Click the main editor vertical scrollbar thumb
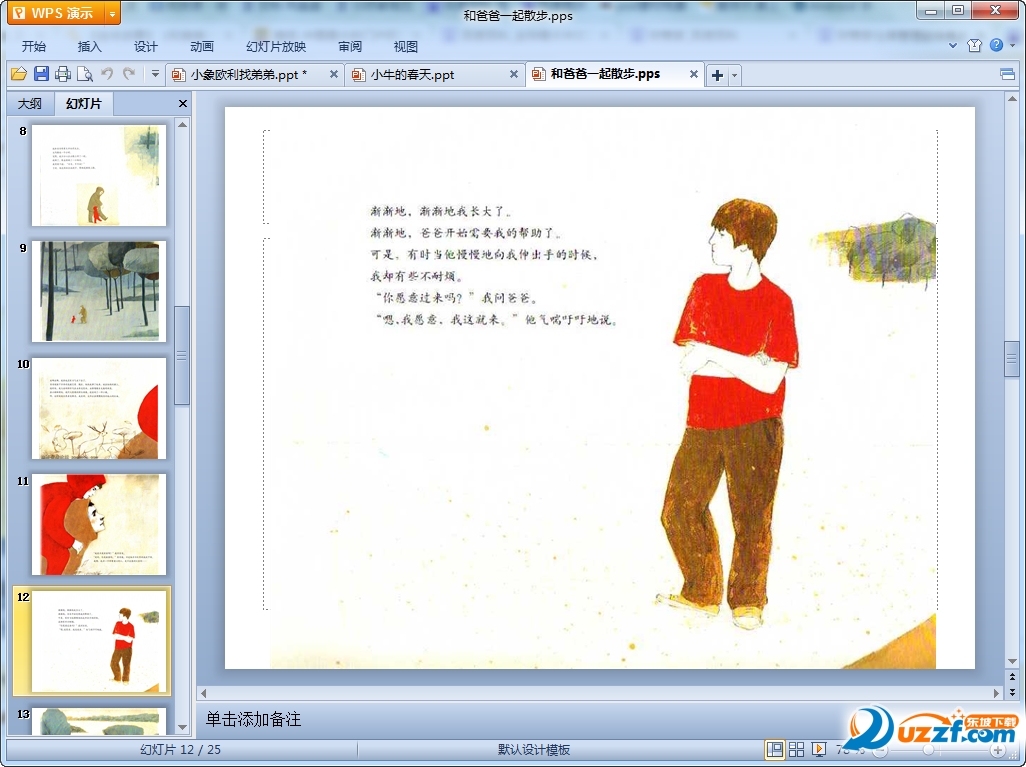Image resolution: width=1026 pixels, height=767 pixels. tap(1012, 358)
